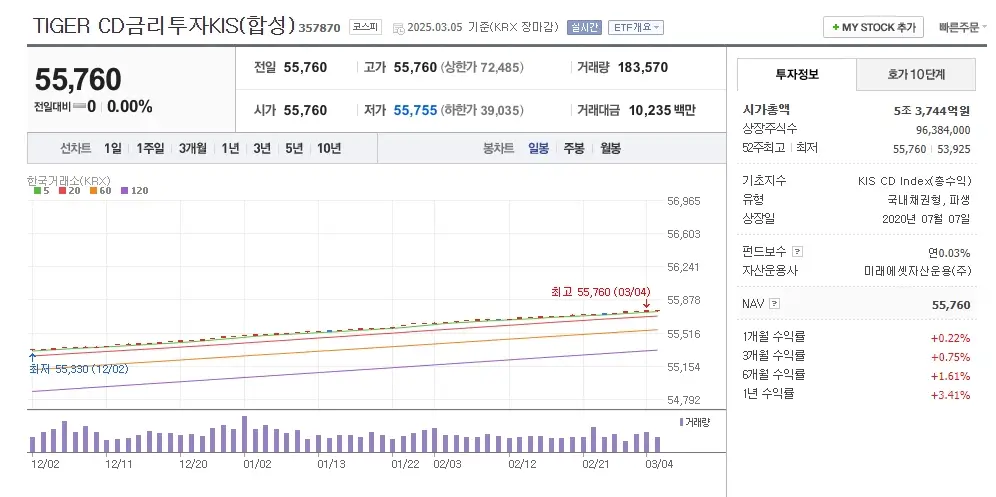Click the green 5-day moving average swatch
Viewport: 996px width, 497px height.
point(36,190)
